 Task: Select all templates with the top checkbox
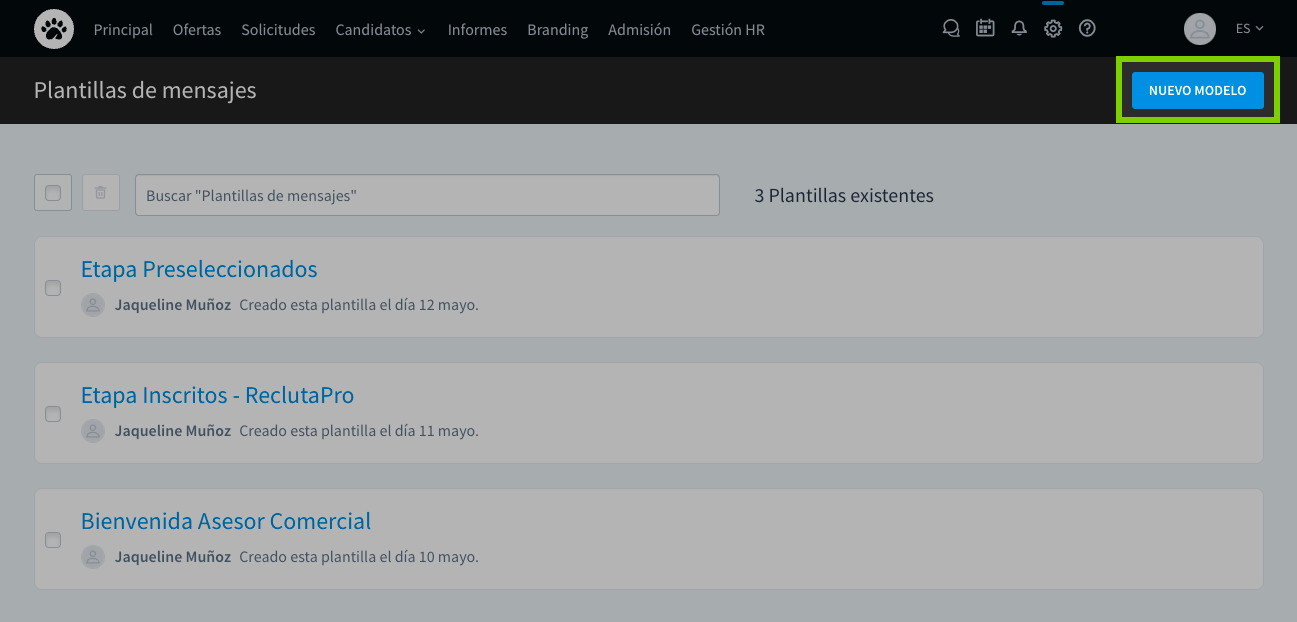(52, 192)
